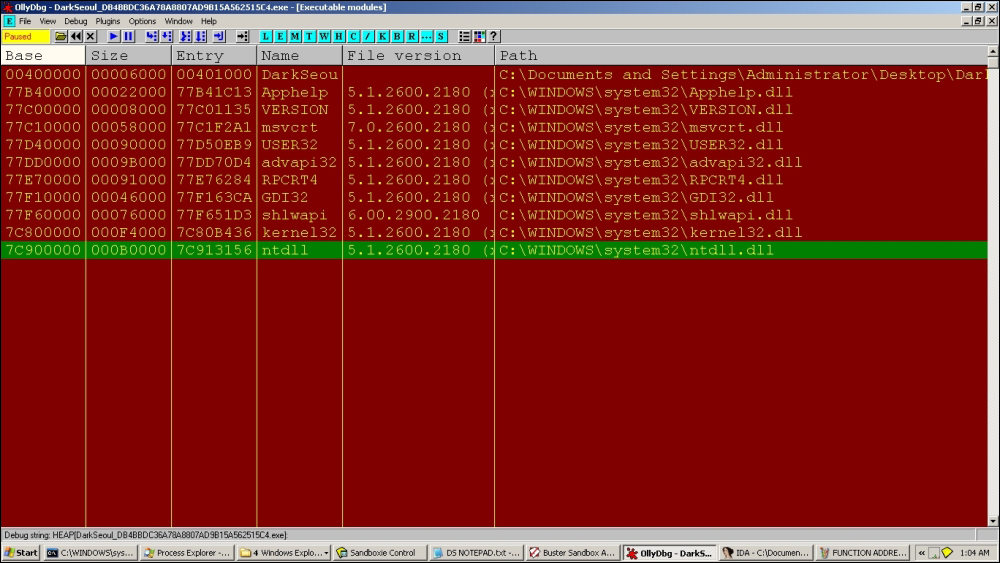Image resolution: width=1000 pixels, height=563 pixels.
Task: Sort by the Base column header
Action: 43,55
